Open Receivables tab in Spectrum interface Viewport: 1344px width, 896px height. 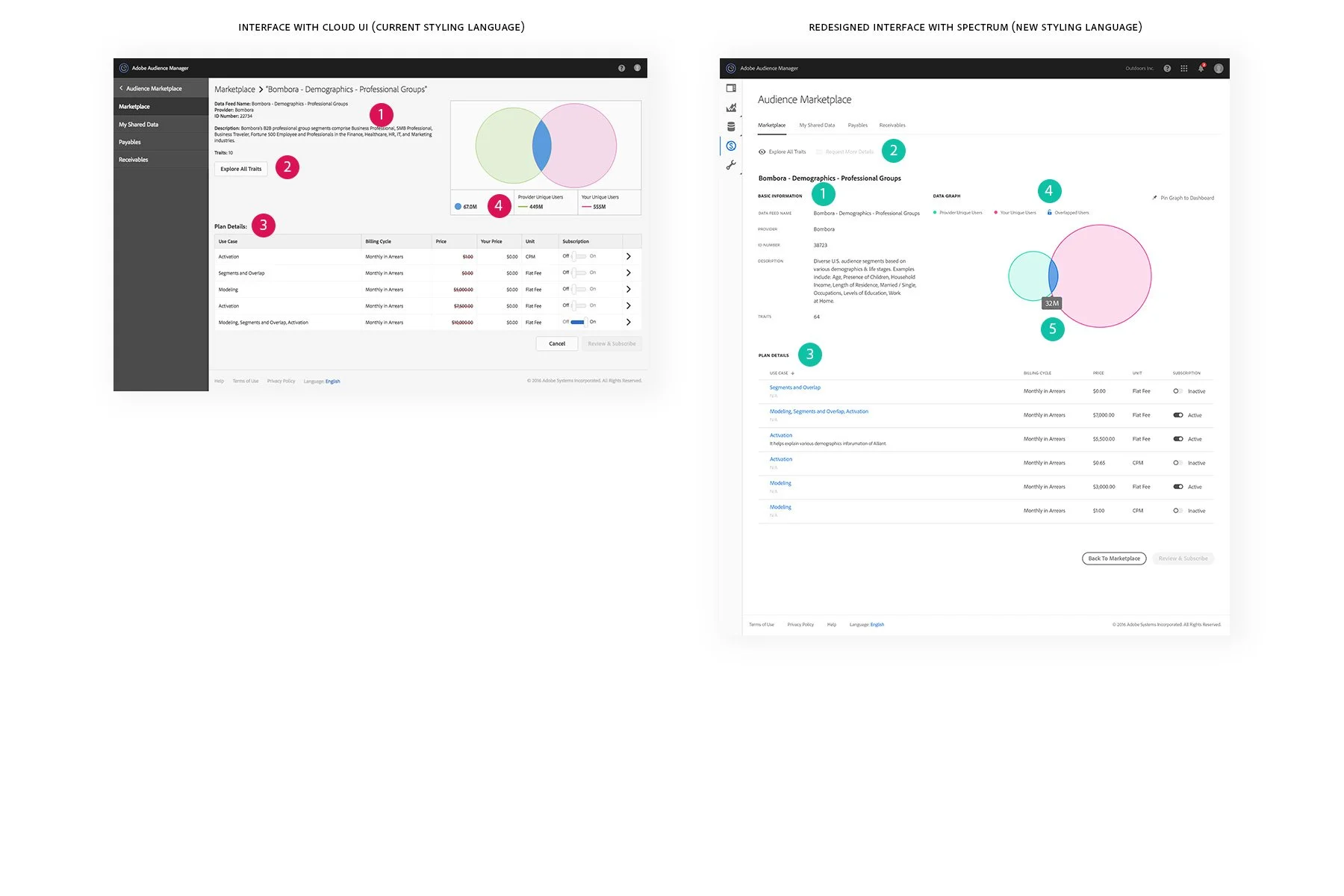click(x=892, y=125)
